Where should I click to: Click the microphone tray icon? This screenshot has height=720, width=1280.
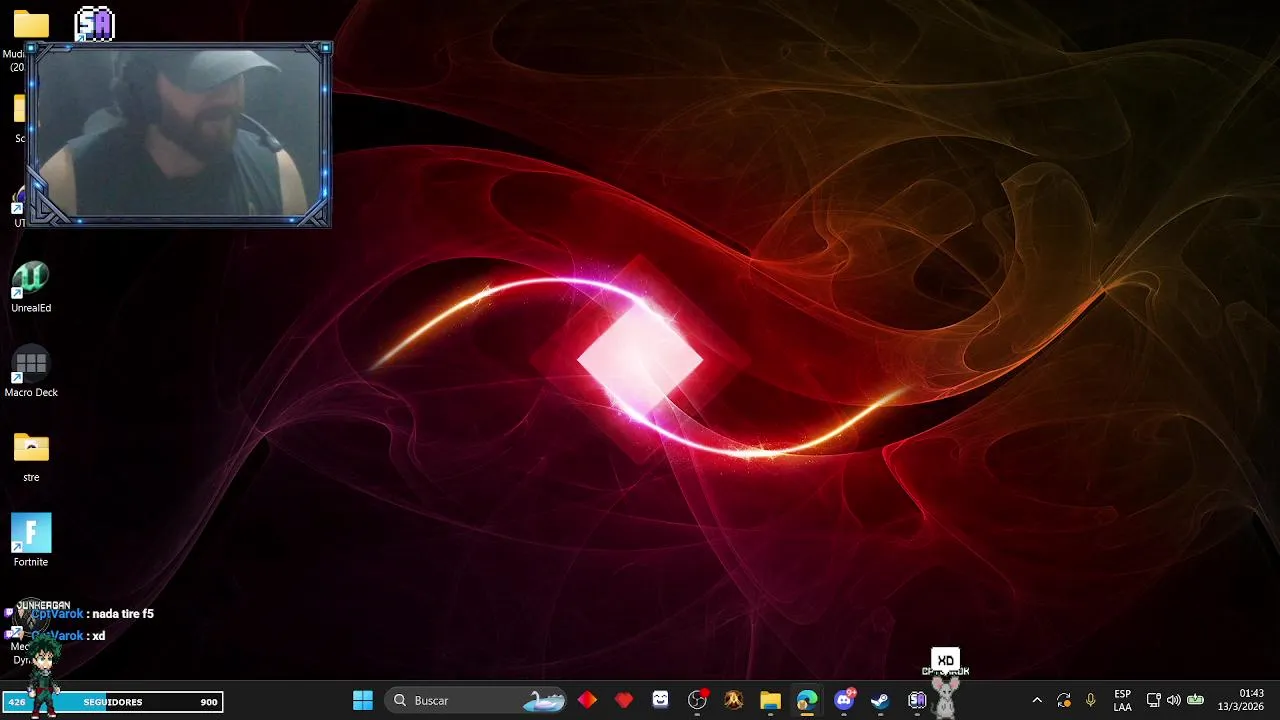[x=1091, y=700]
